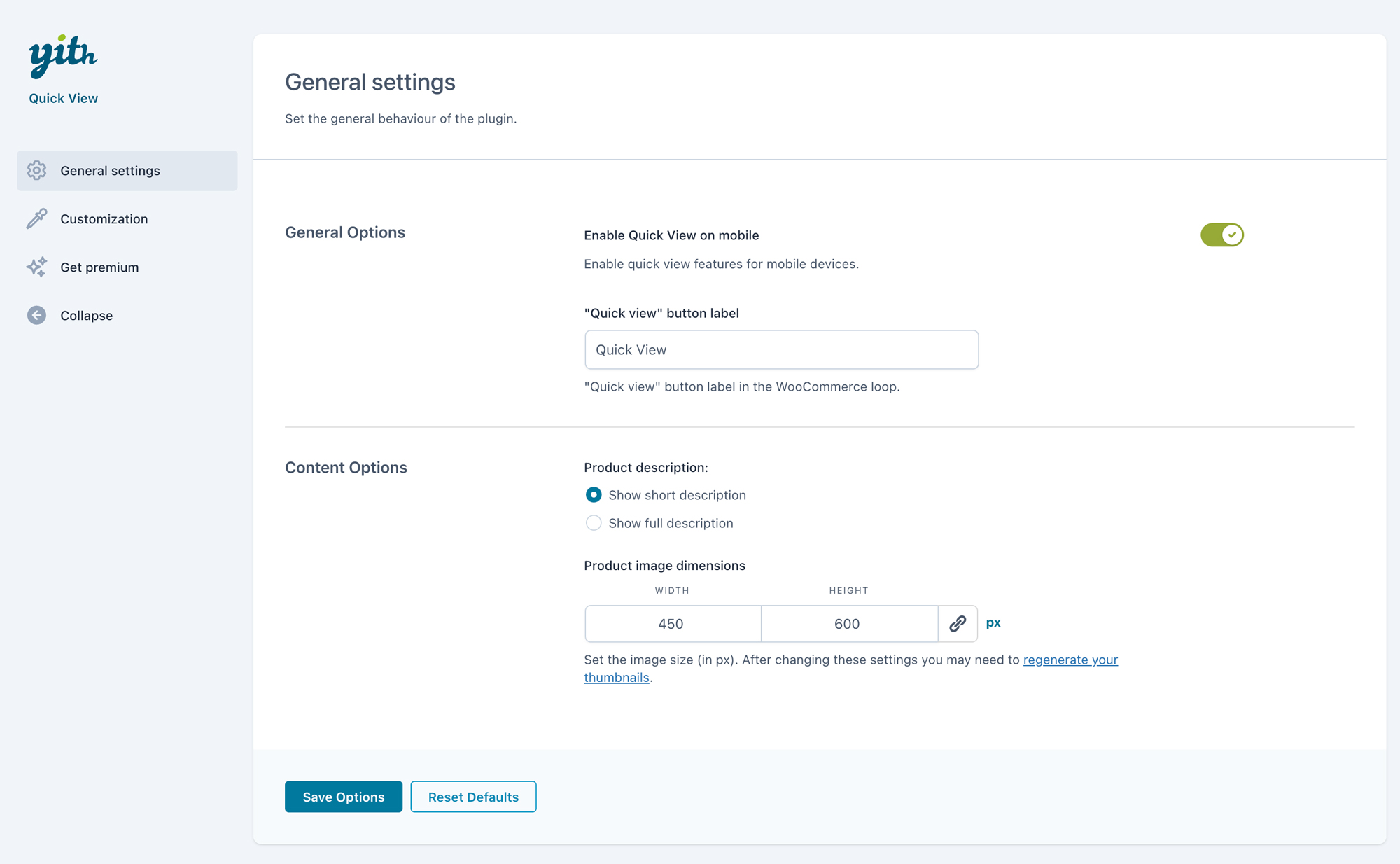Click the Get premium sparkle icon
The height and width of the screenshot is (864, 1400).
pyautogui.click(x=36, y=267)
